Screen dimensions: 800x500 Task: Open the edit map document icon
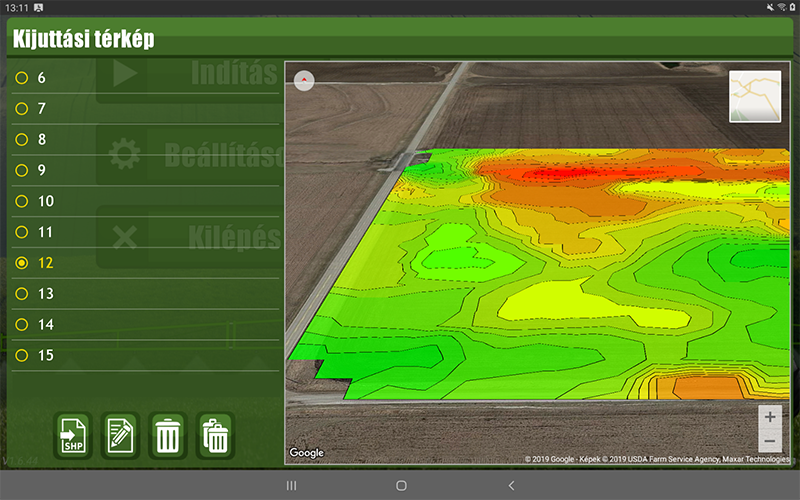[120, 435]
